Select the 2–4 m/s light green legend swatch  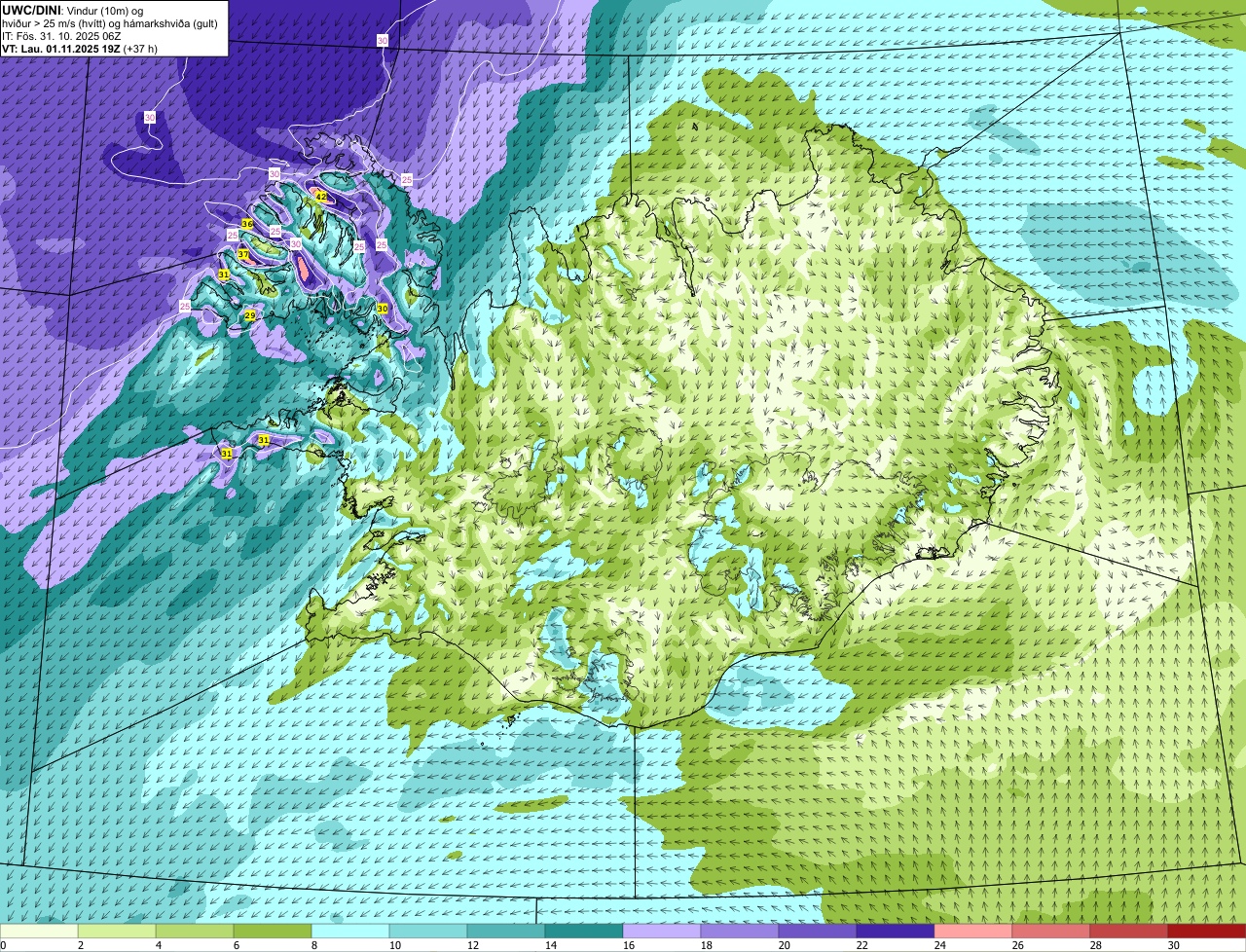coord(117,932)
